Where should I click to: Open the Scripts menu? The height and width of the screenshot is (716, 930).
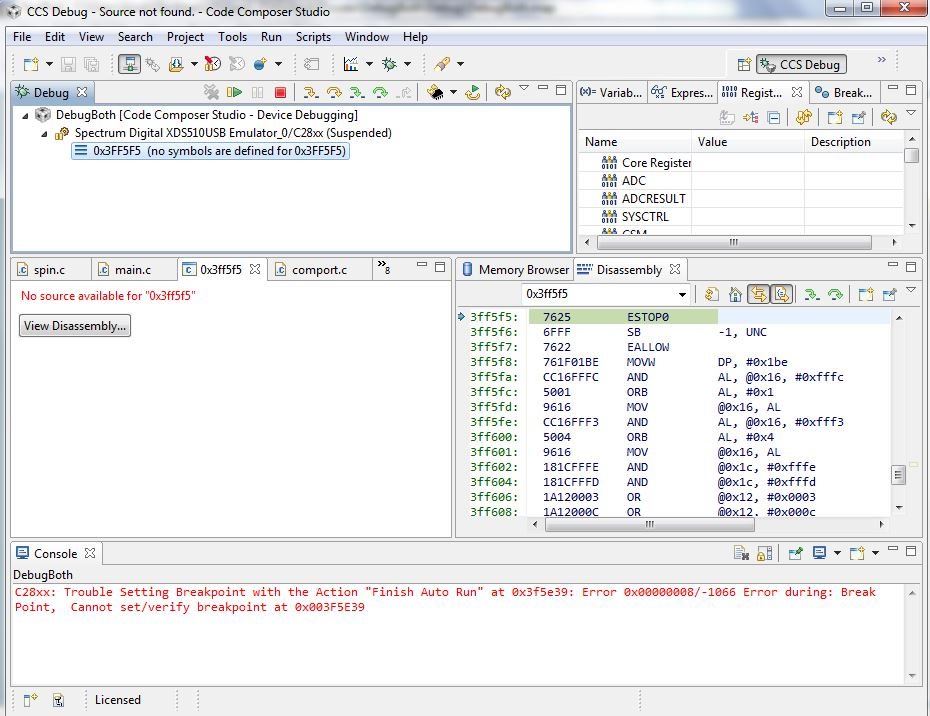pos(313,37)
